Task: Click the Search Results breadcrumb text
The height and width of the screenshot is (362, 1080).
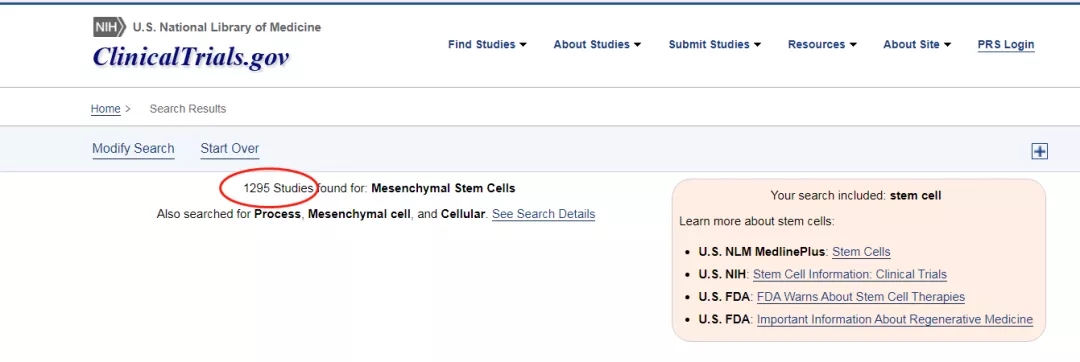Action: 188,109
